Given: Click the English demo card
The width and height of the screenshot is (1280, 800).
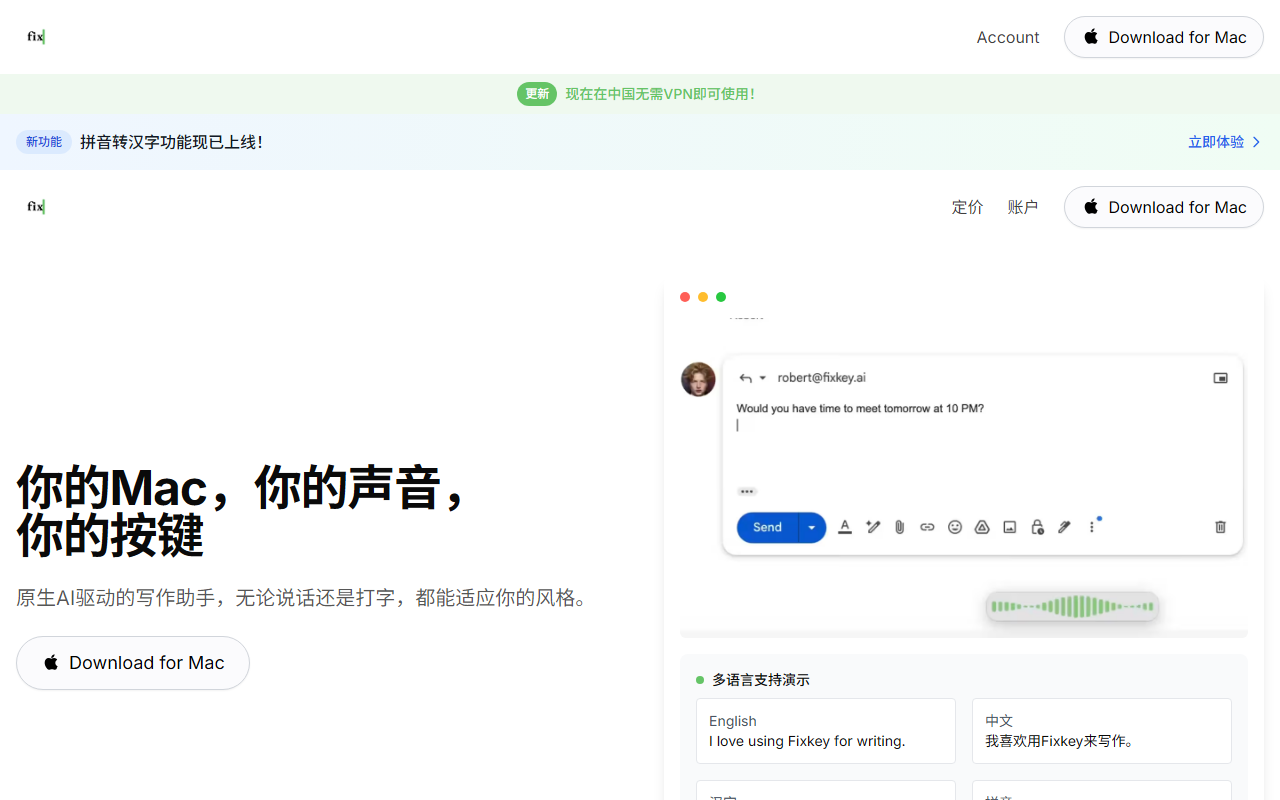Looking at the screenshot, I should (826, 731).
